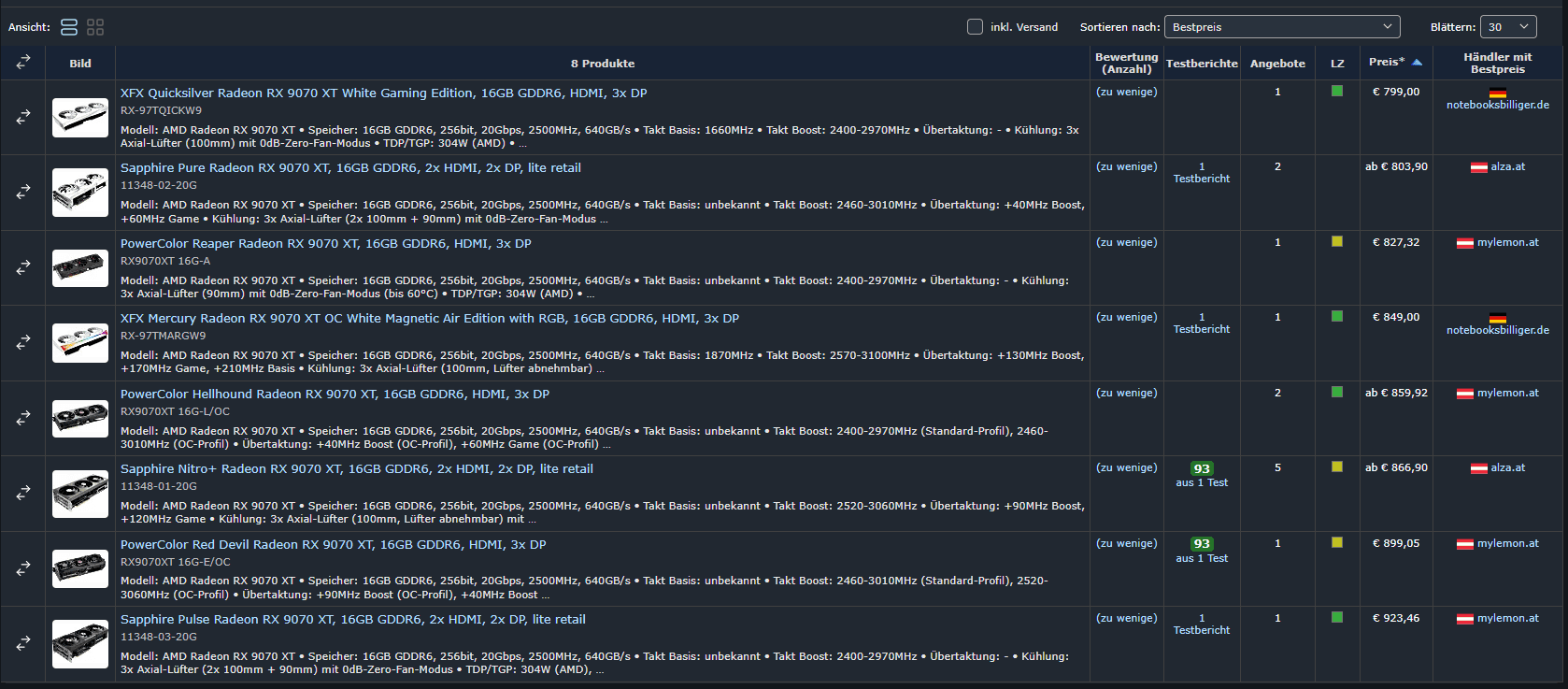Switch to grid view layout icon
The width and height of the screenshot is (1568, 689).
tap(95, 27)
